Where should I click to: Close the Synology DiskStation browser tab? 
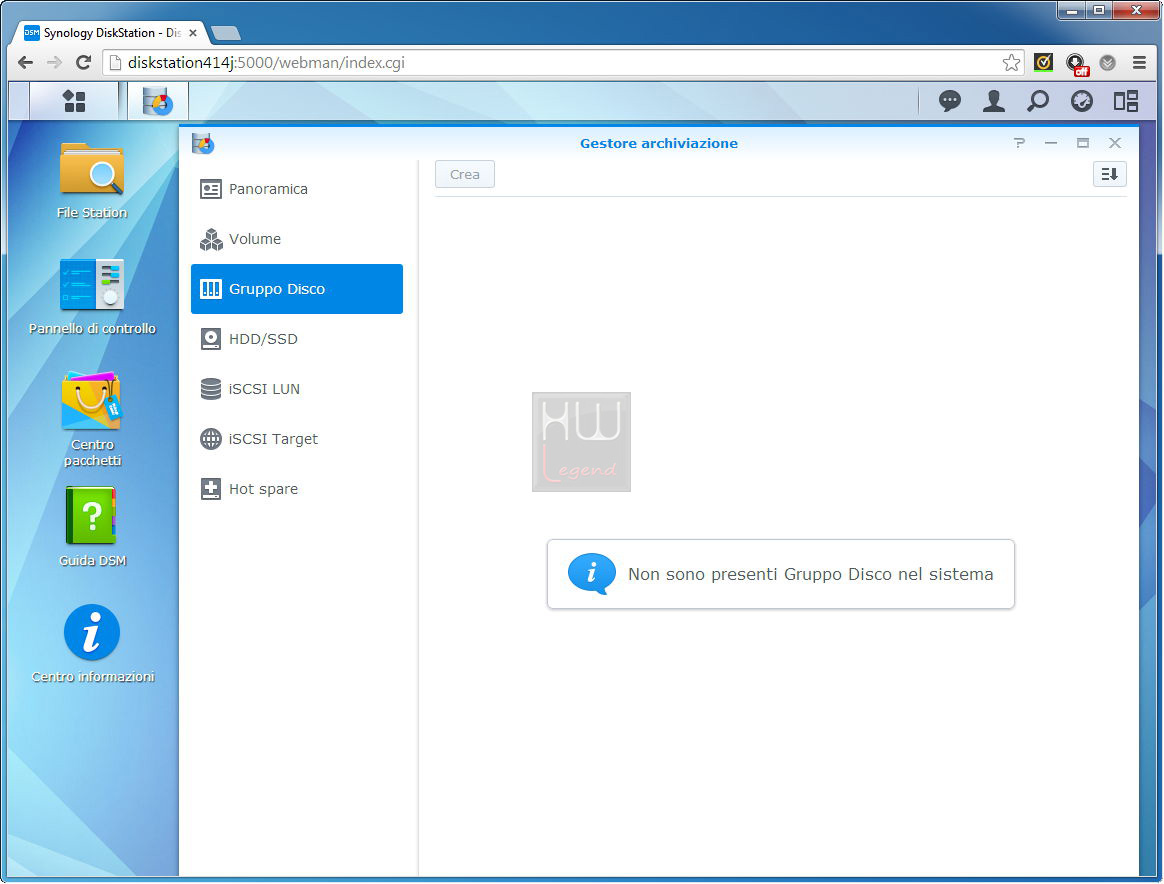tap(193, 33)
